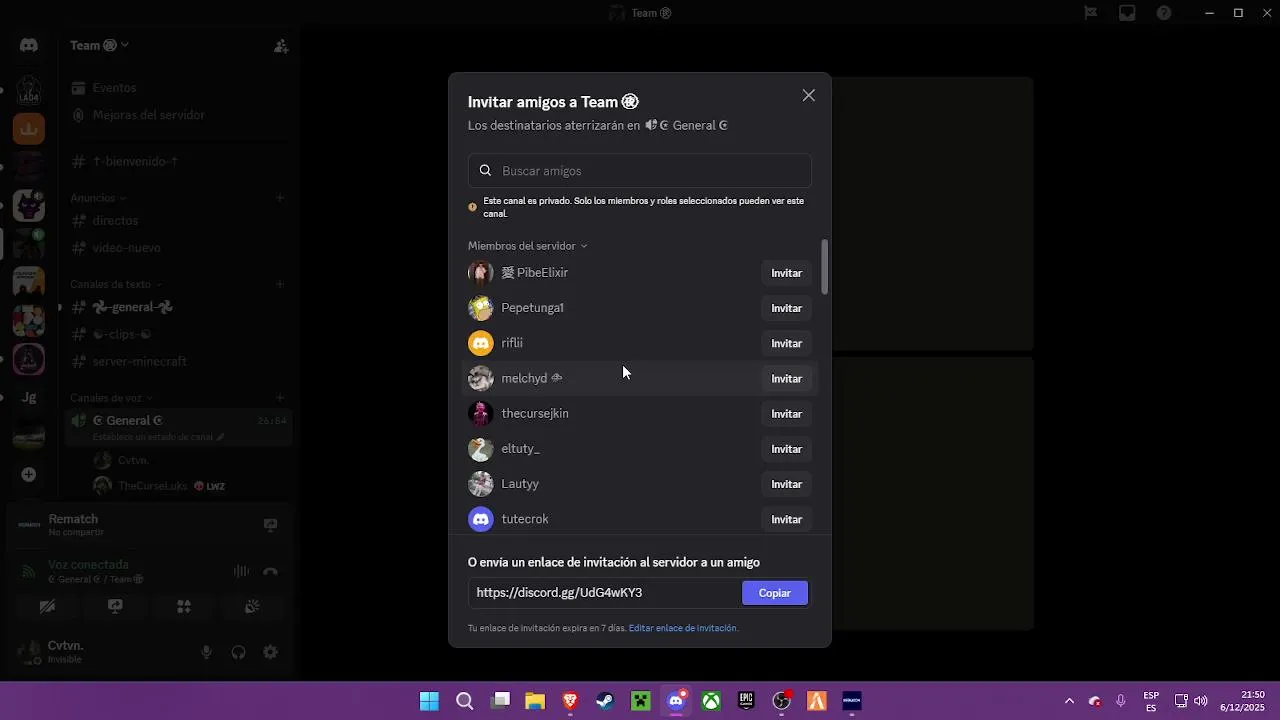Open the LAD4 server icon
Viewport: 1280px width, 720px height.
point(29,91)
